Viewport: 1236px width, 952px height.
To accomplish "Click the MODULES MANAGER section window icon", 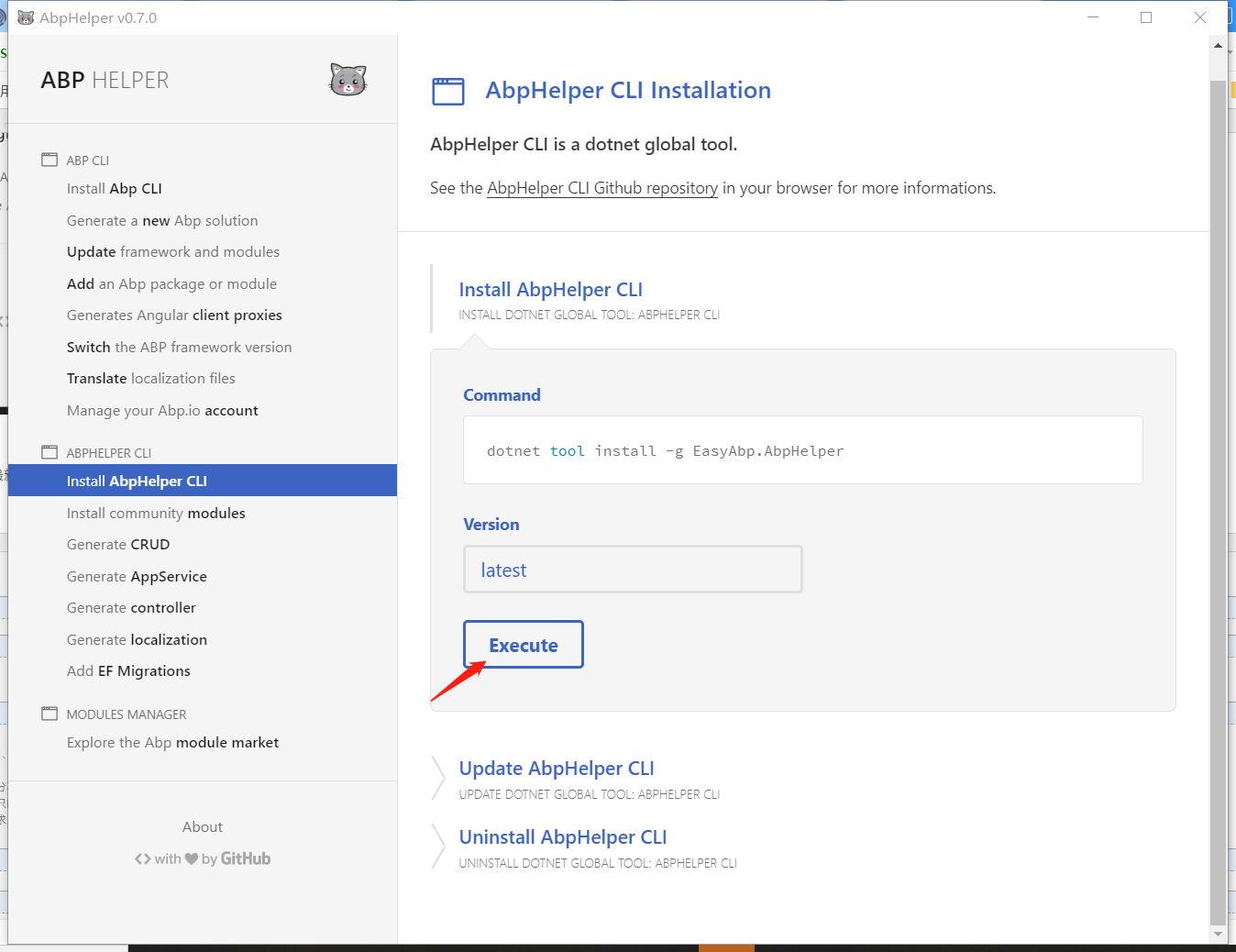I will tap(50, 714).
